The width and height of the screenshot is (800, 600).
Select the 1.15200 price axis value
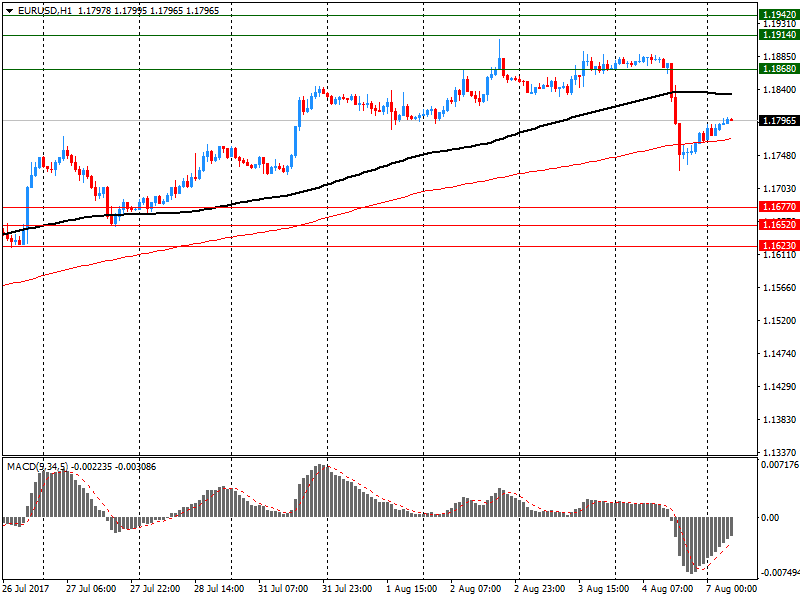tap(779, 321)
